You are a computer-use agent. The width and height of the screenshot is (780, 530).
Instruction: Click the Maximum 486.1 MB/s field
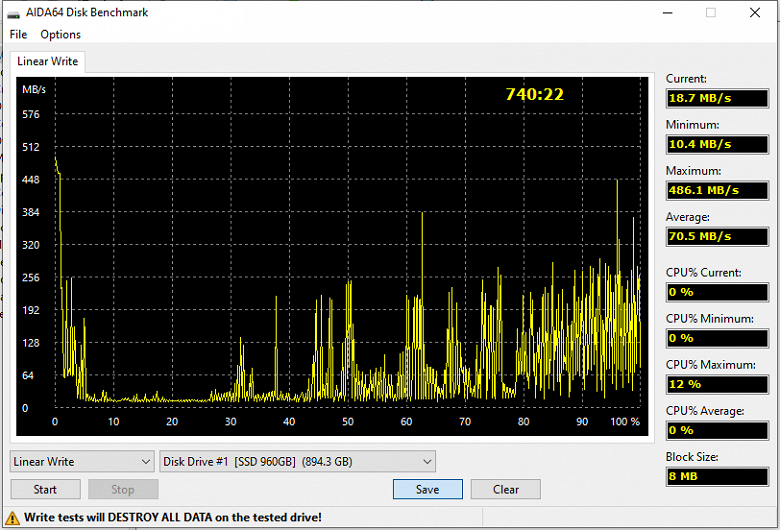point(717,190)
